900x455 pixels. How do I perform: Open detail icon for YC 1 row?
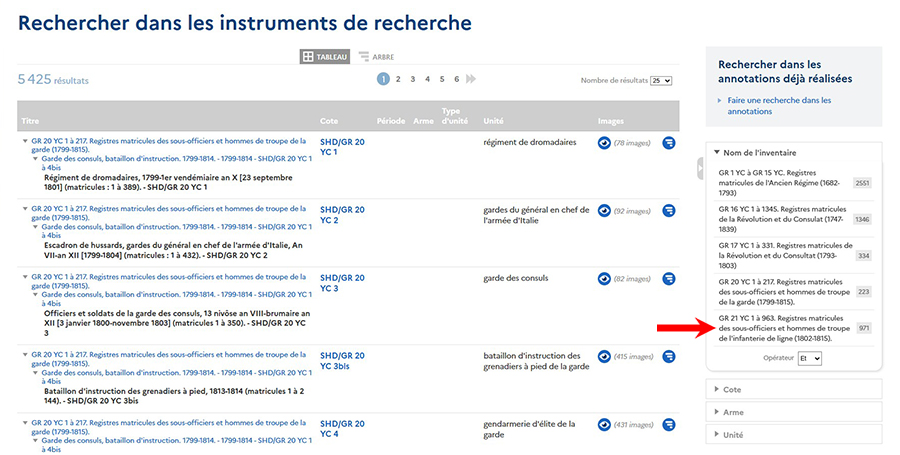668,143
